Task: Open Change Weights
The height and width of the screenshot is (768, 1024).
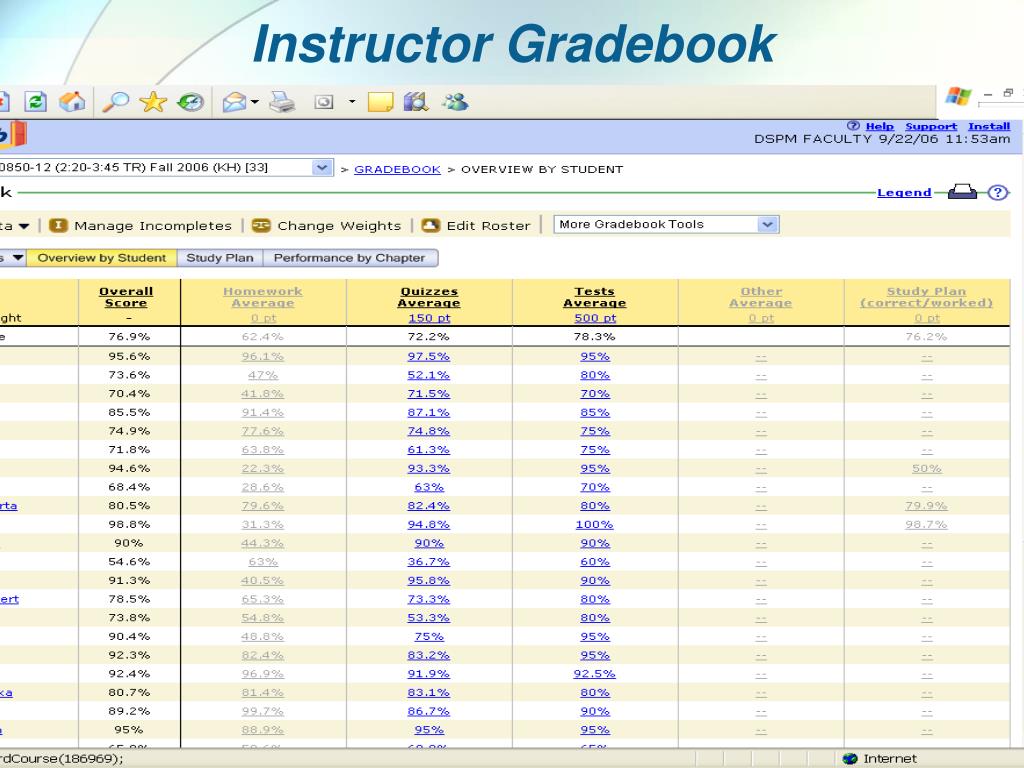Action: click(339, 225)
